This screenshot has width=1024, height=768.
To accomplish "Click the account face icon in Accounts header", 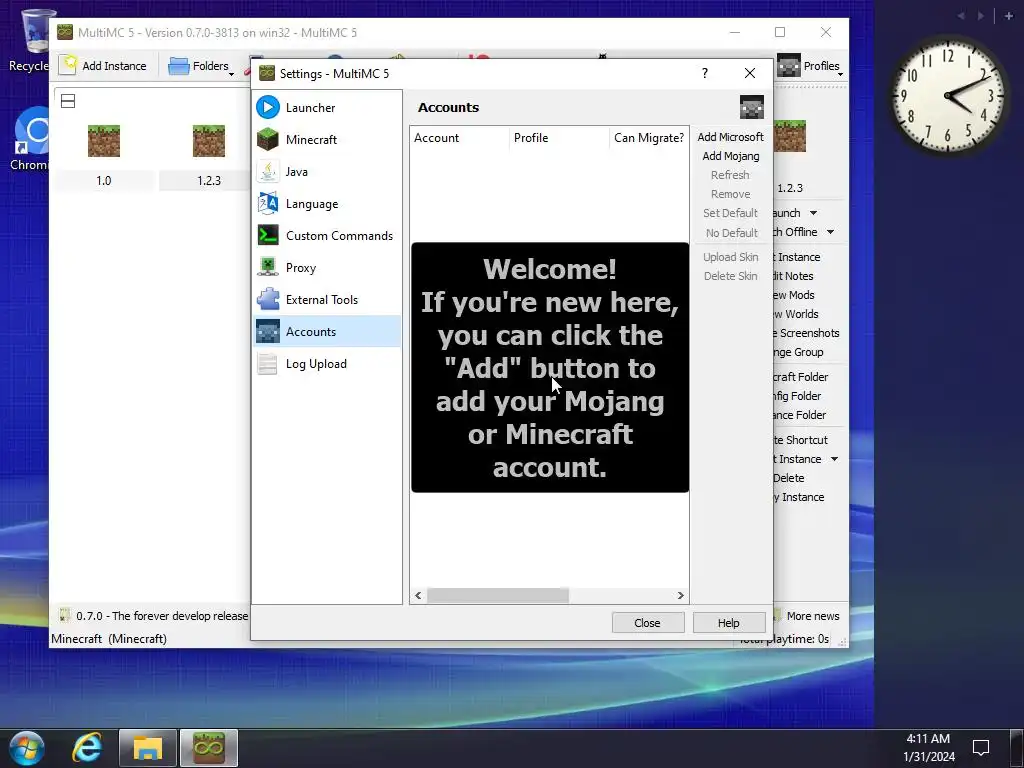I will coord(752,107).
